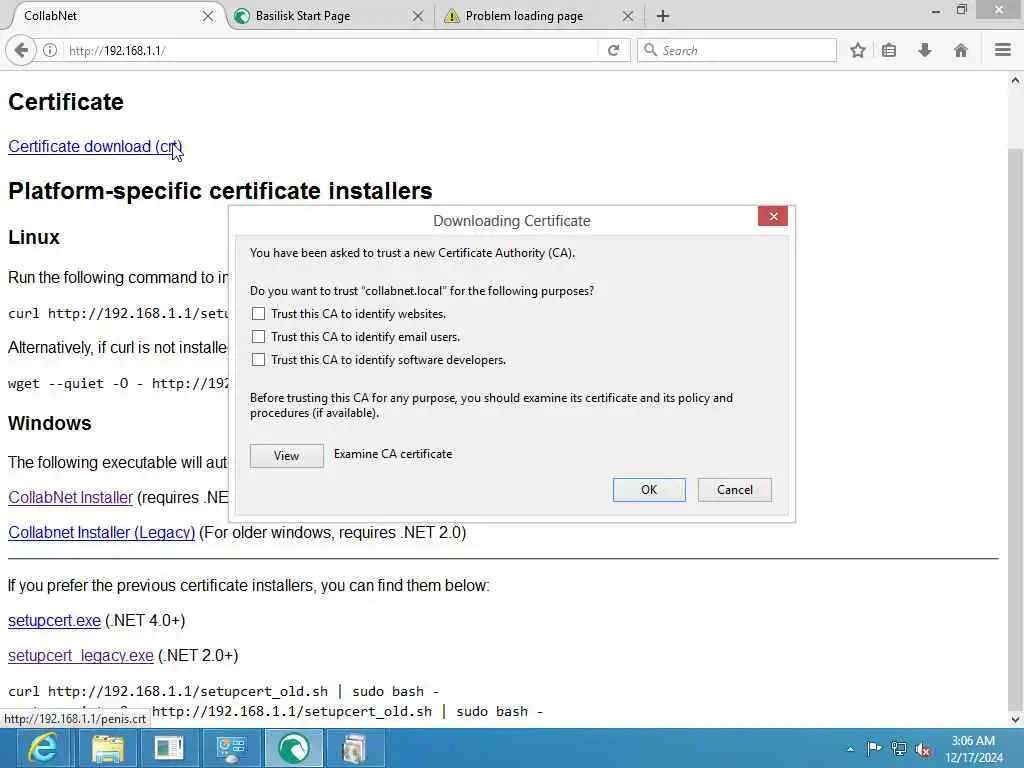Download setupcert.exe link
The image size is (1024, 768).
[54, 620]
